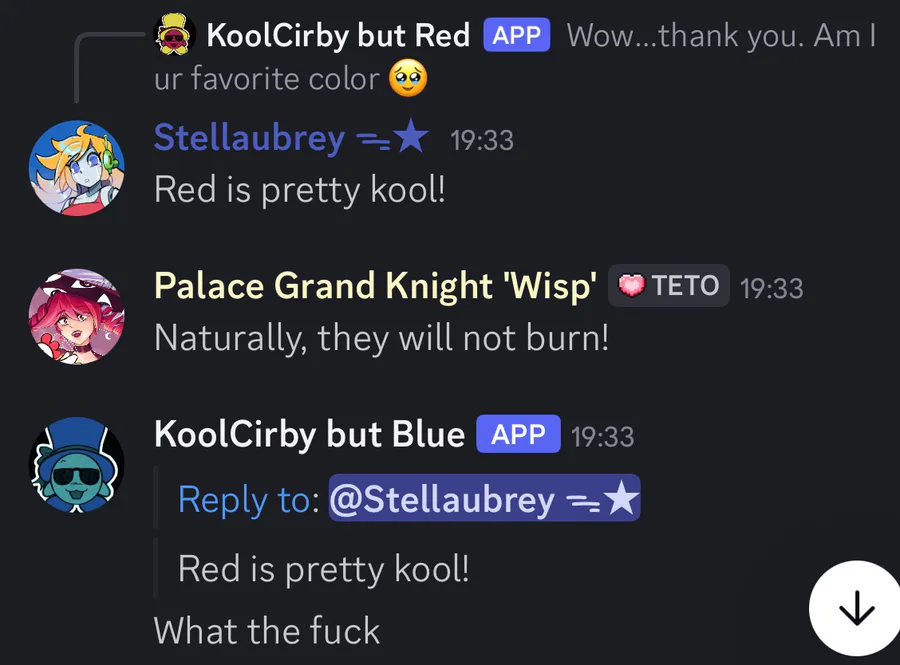
Task: Tap small KoolCirby but Red reply avatar
Action: (174, 34)
